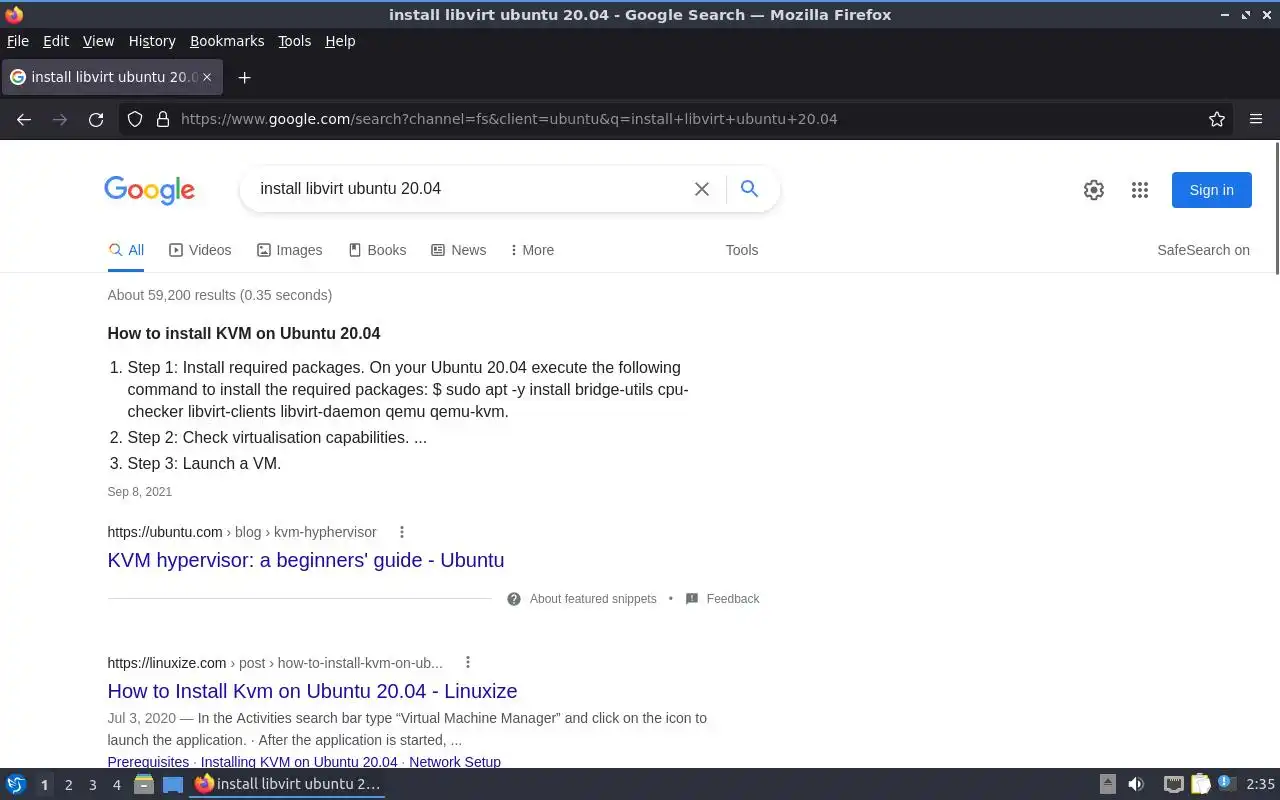This screenshot has height=800, width=1280.
Task: Open network indicator in system tray
Action: pyautogui.click(x=1174, y=785)
